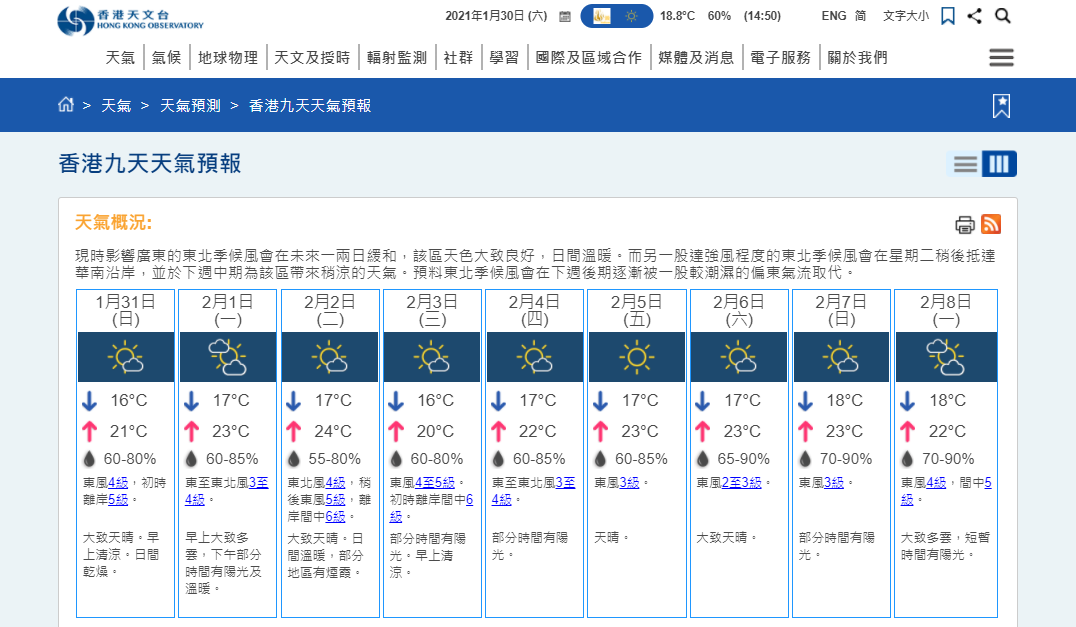Viewport: 1076px width, 627px height.
Task: Open the 文字大小 text size option
Action: pyautogui.click(x=905, y=16)
